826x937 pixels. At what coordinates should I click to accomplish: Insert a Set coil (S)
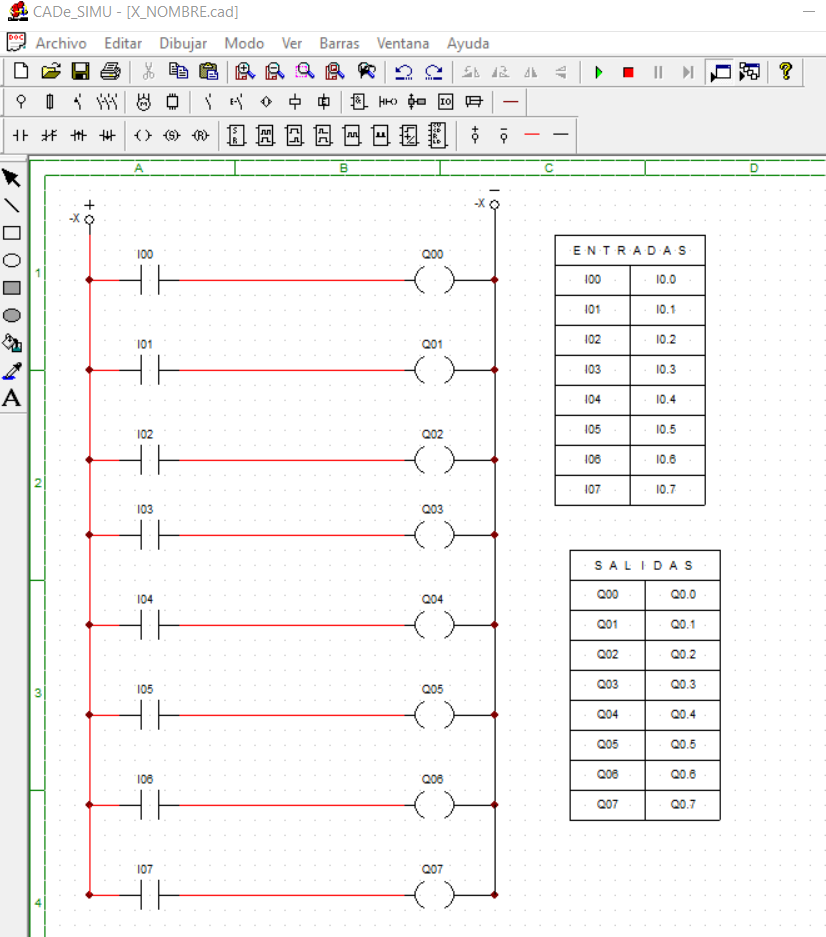tap(171, 135)
